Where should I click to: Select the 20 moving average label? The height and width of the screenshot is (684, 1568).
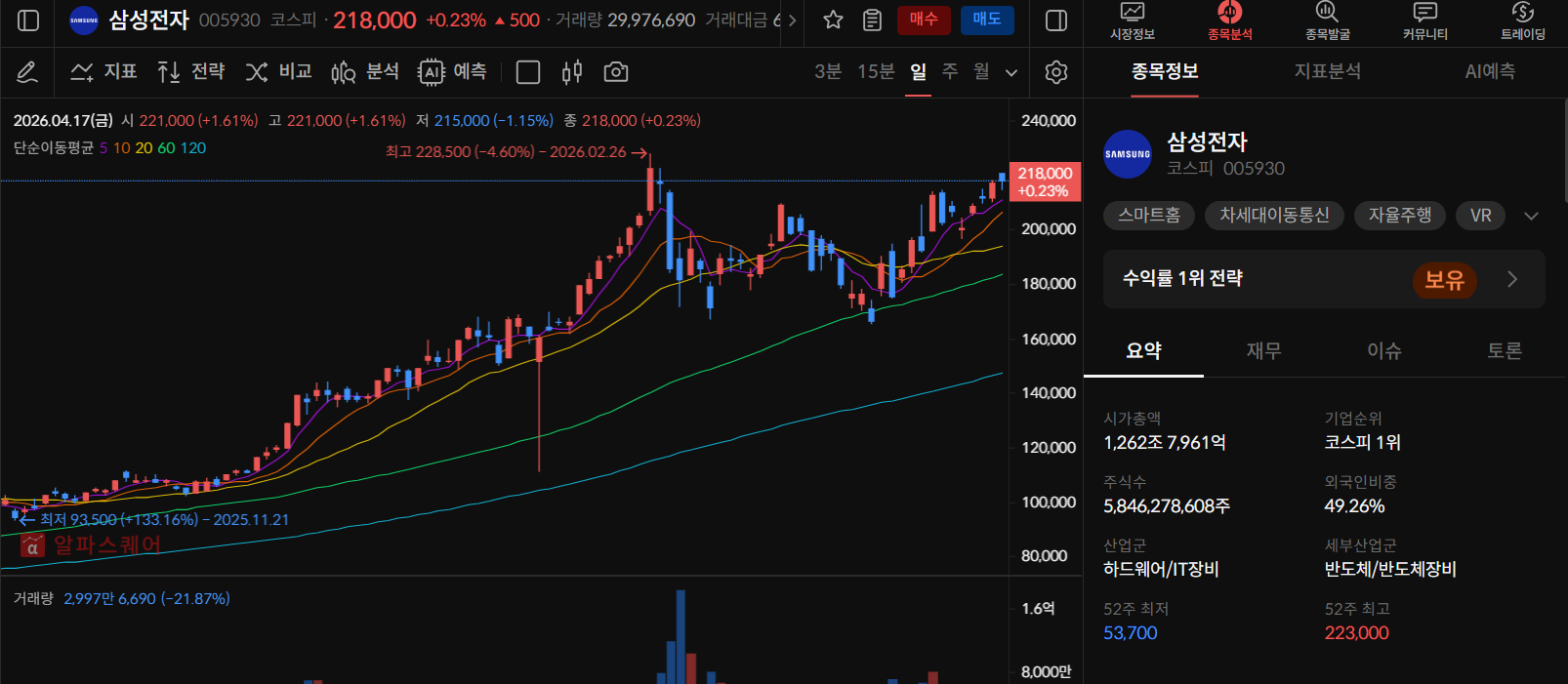[x=144, y=148]
